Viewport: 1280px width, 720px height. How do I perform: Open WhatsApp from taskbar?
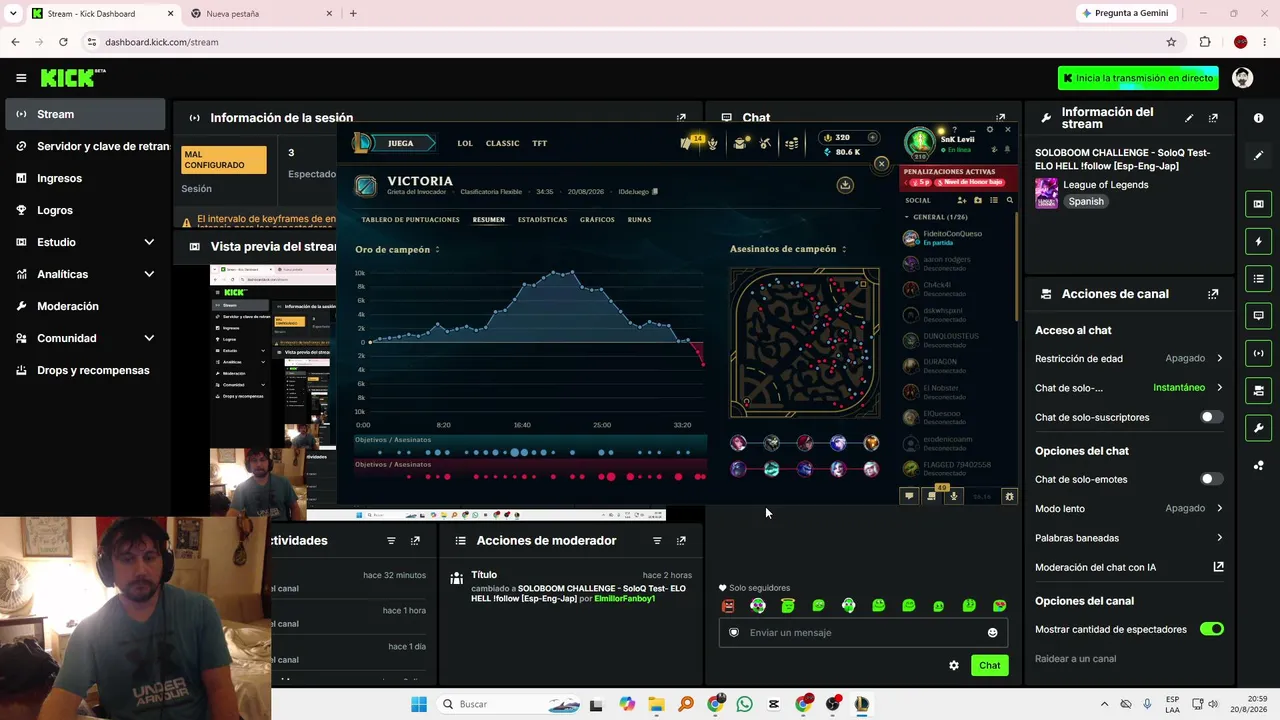tap(744, 704)
